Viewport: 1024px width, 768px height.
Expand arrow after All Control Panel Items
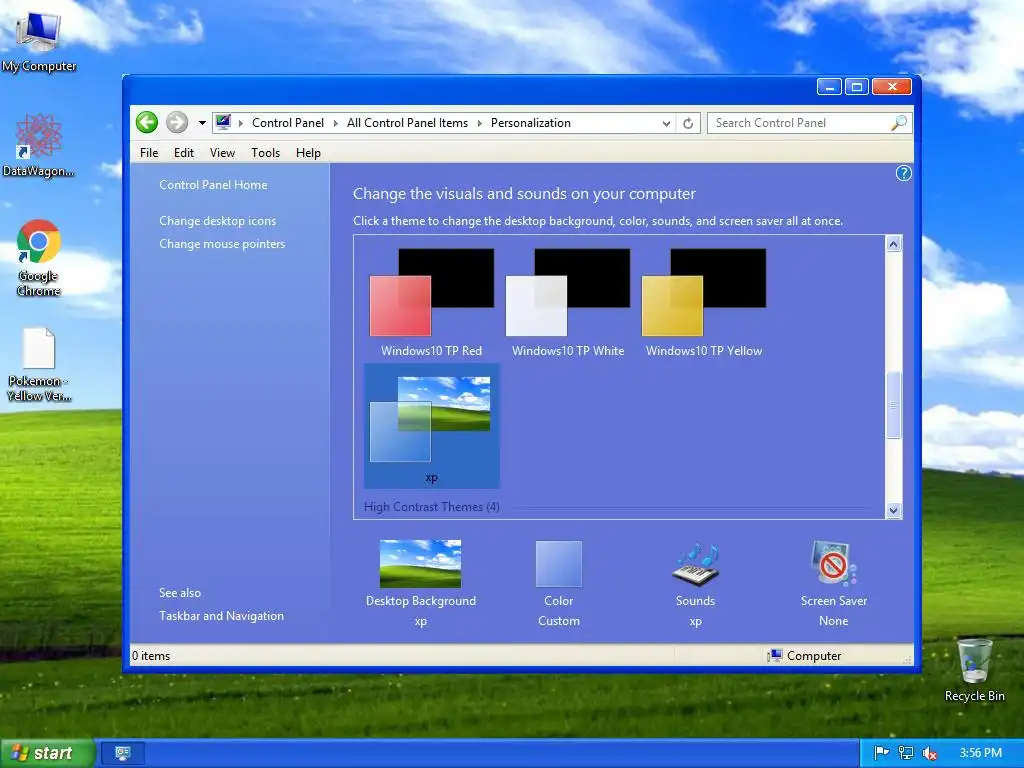479,123
